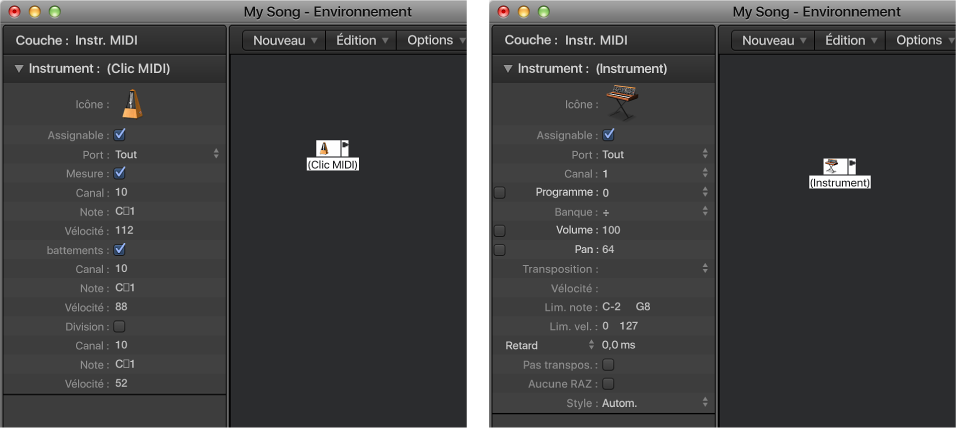Disable the Mesure checkbox
The height and width of the screenshot is (428, 956).
[x=120, y=173]
